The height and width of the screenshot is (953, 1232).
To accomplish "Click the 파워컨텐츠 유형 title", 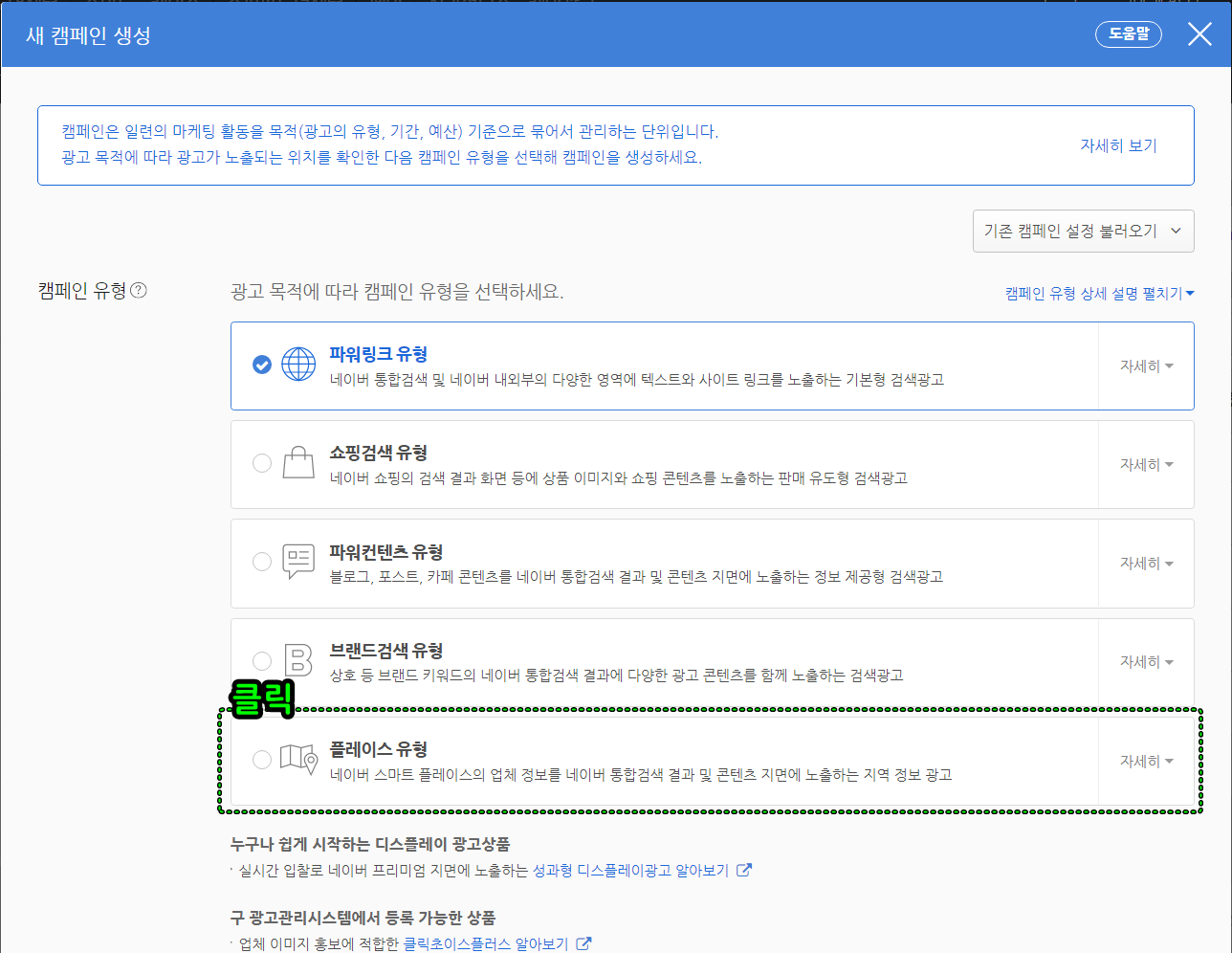I will pos(386,552).
